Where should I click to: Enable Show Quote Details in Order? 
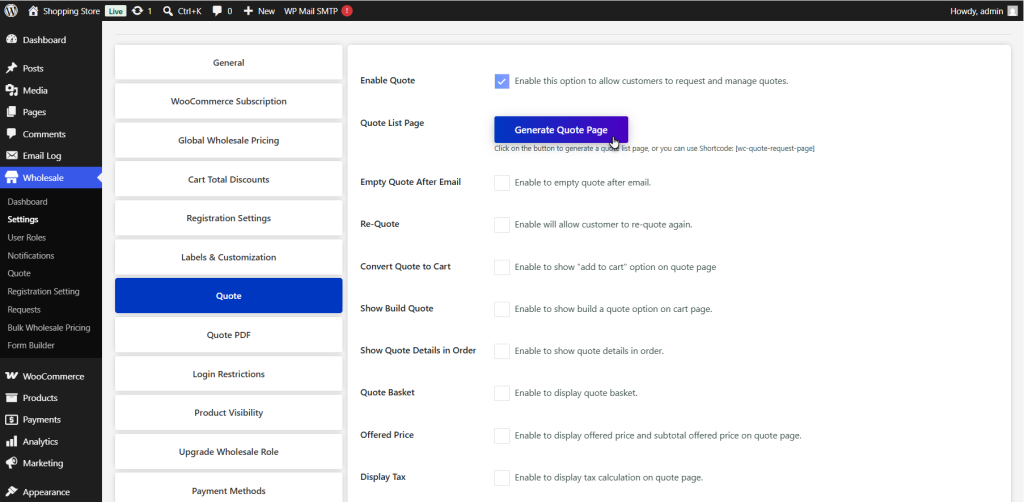pos(502,351)
